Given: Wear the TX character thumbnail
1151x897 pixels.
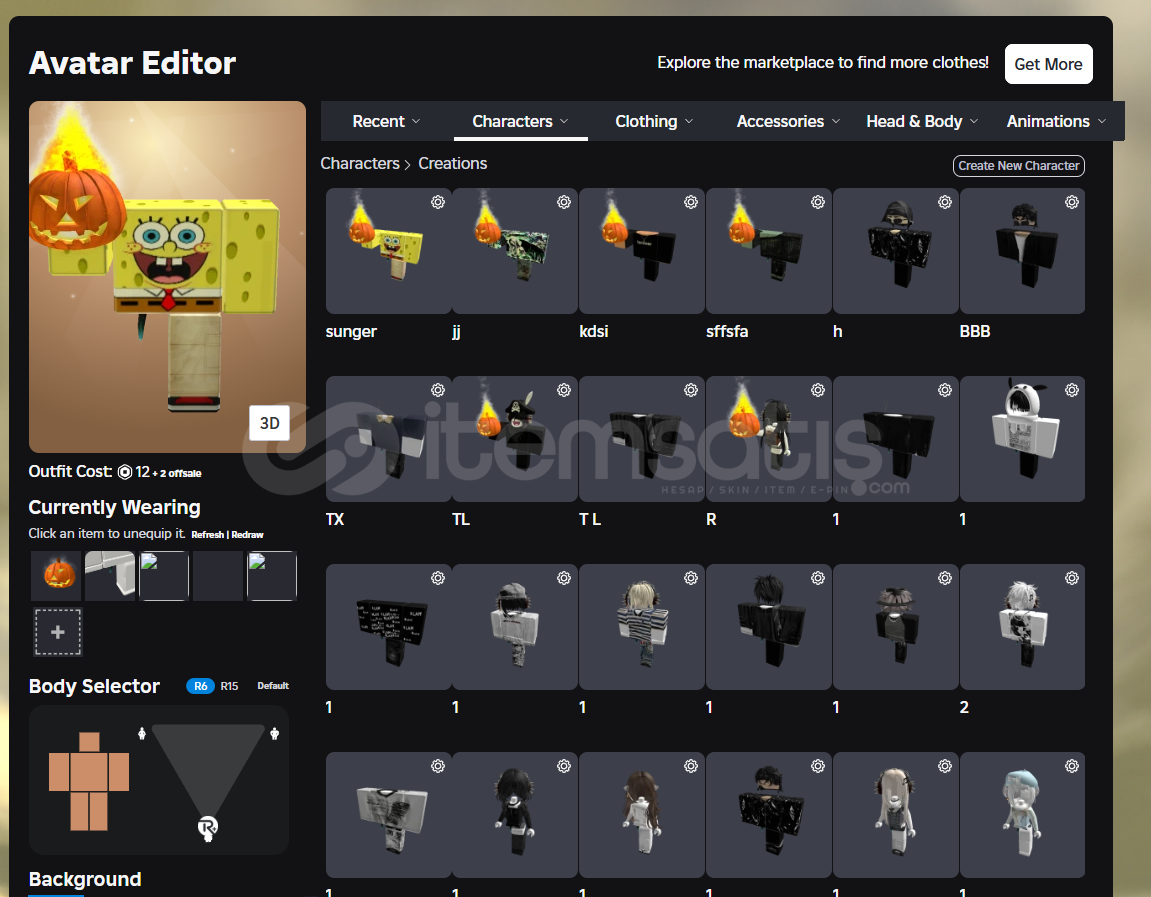Looking at the screenshot, I should click(x=388, y=439).
